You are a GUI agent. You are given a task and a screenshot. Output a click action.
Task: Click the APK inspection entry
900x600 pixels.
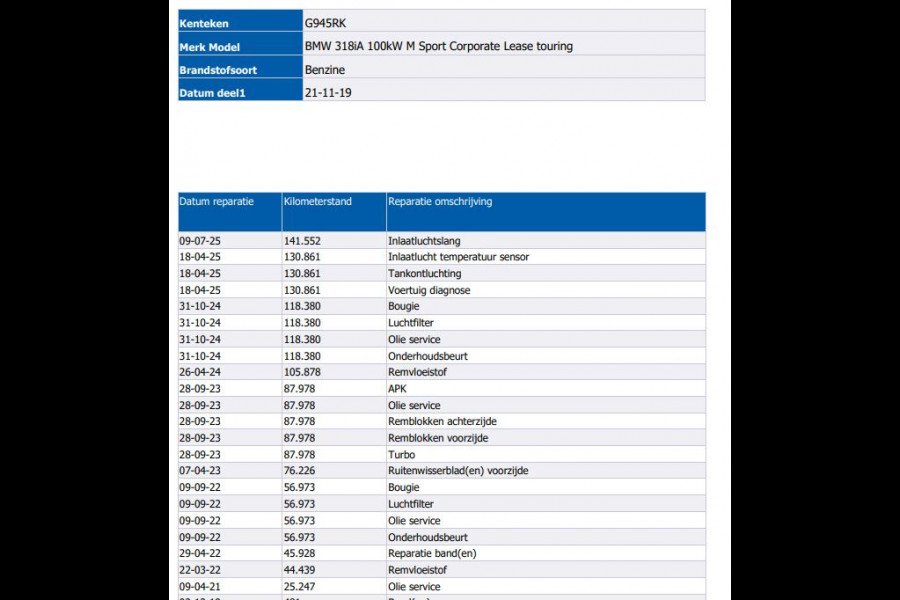[x=397, y=389]
